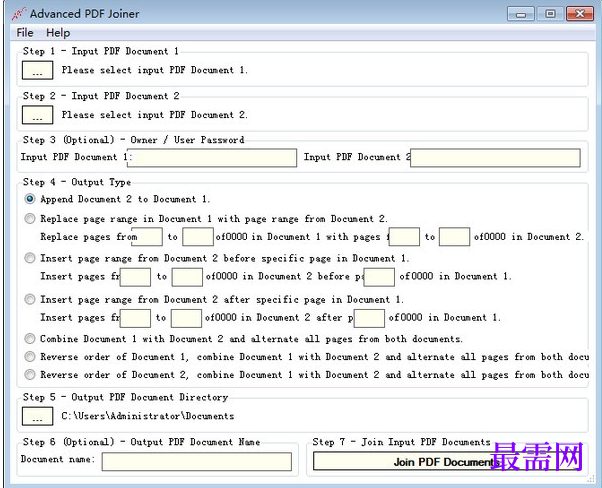Click Replace 'with pages' start field for Document 2
This screenshot has height=488, width=602.
click(x=404, y=237)
